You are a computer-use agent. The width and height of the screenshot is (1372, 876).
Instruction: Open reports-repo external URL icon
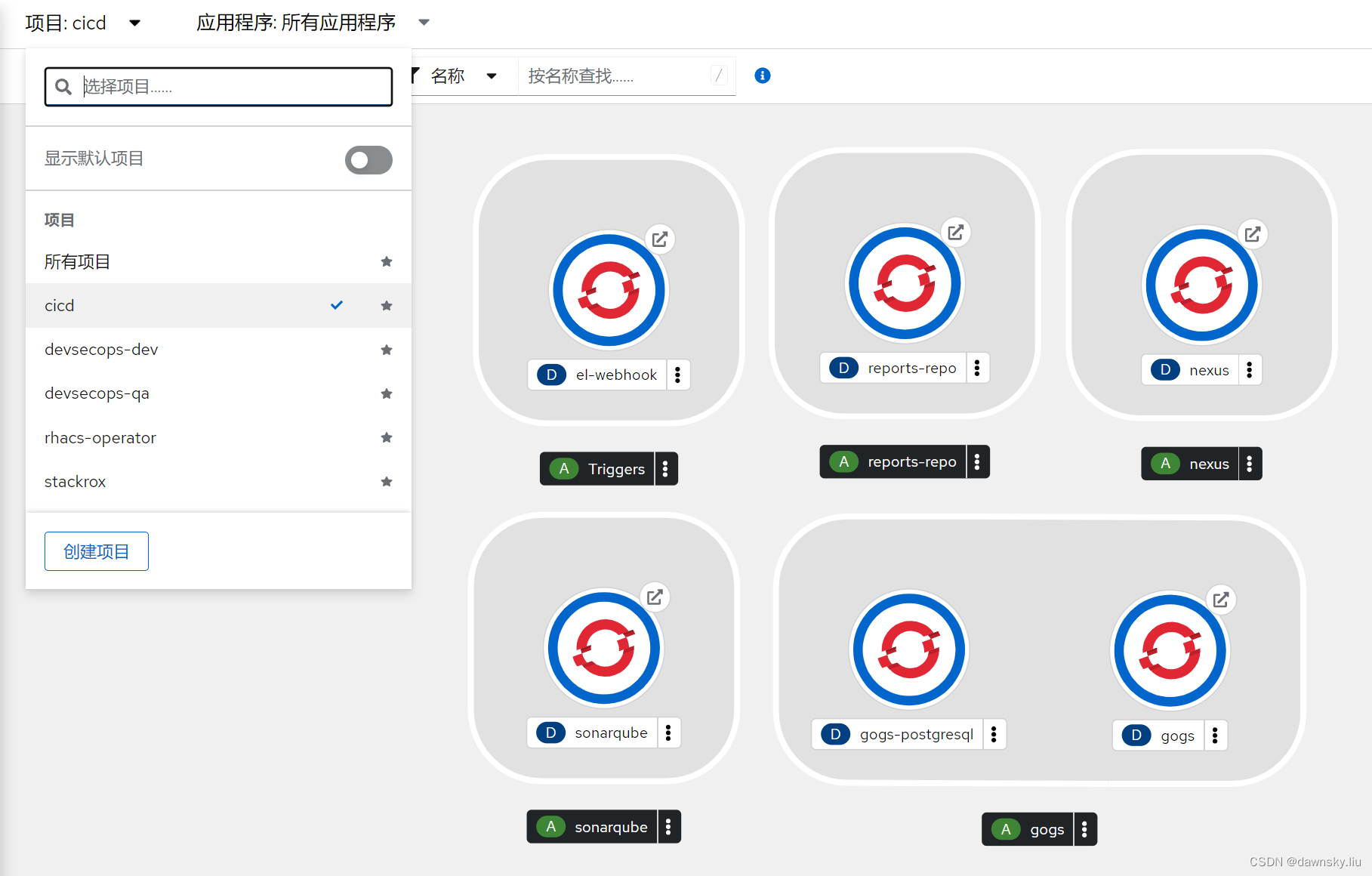tap(956, 233)
